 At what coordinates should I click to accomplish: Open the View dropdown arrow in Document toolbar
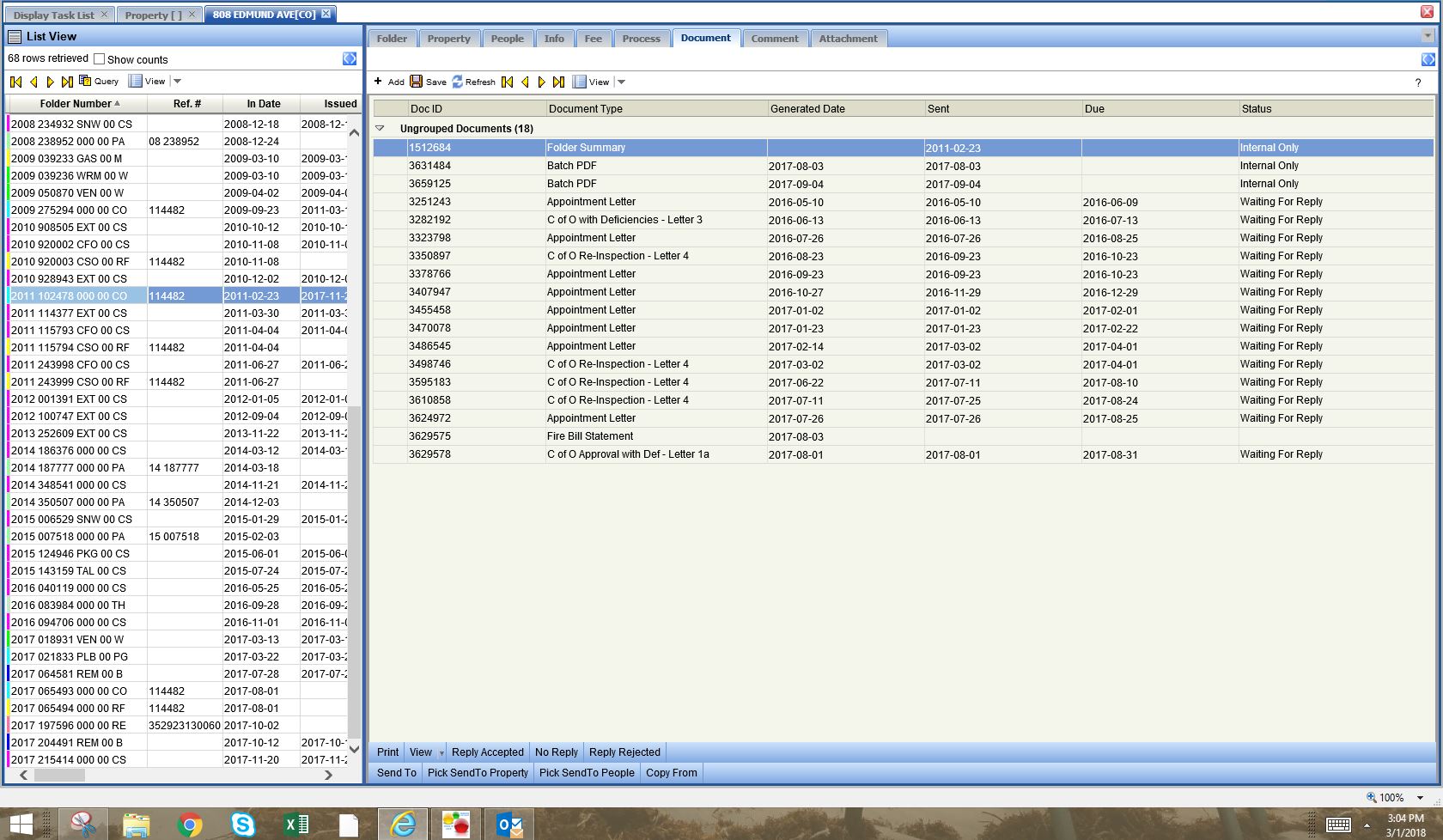[x=622, y=82]
